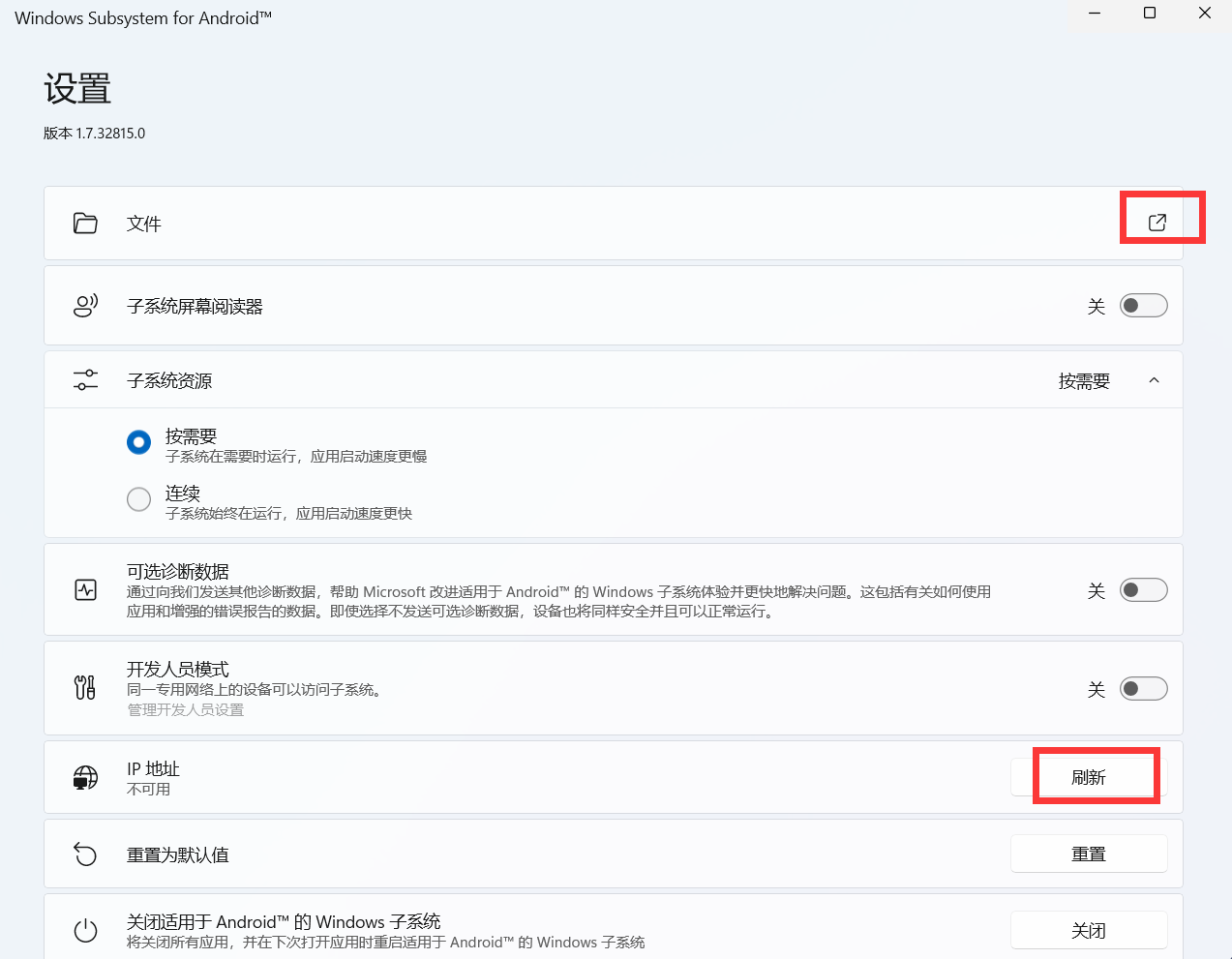Screen dimensions: 1232x959
Task: Click the sliders icon beside 子系统资源
Action: (x=85, y=380)
